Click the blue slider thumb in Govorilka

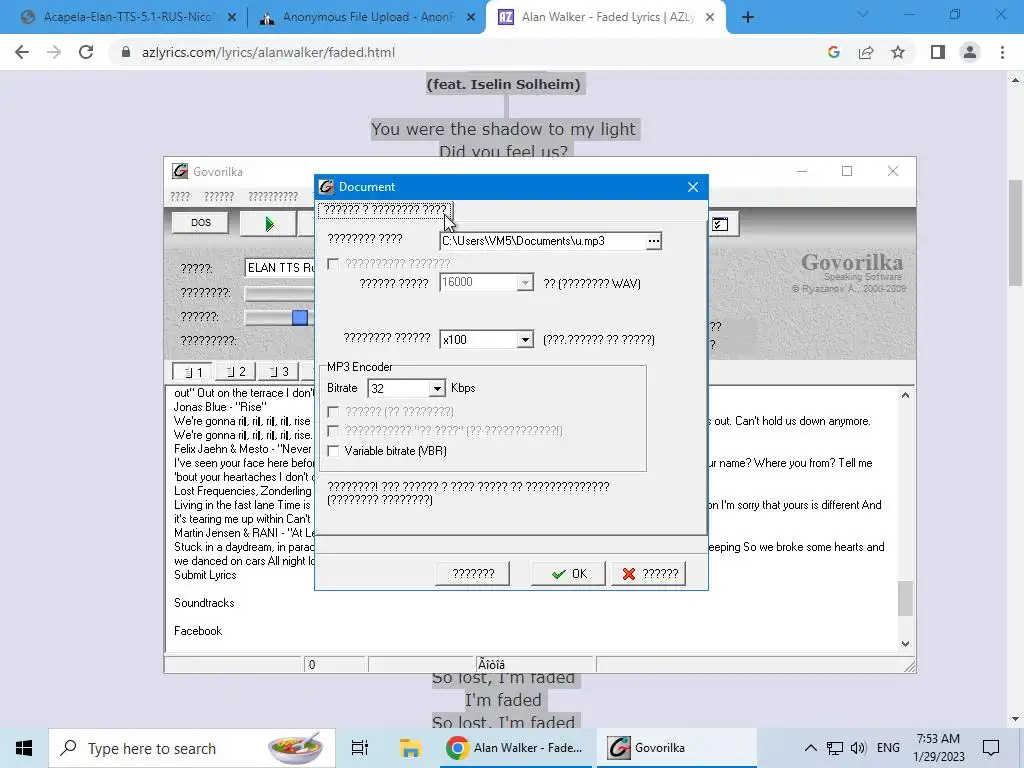pos(300,317)
